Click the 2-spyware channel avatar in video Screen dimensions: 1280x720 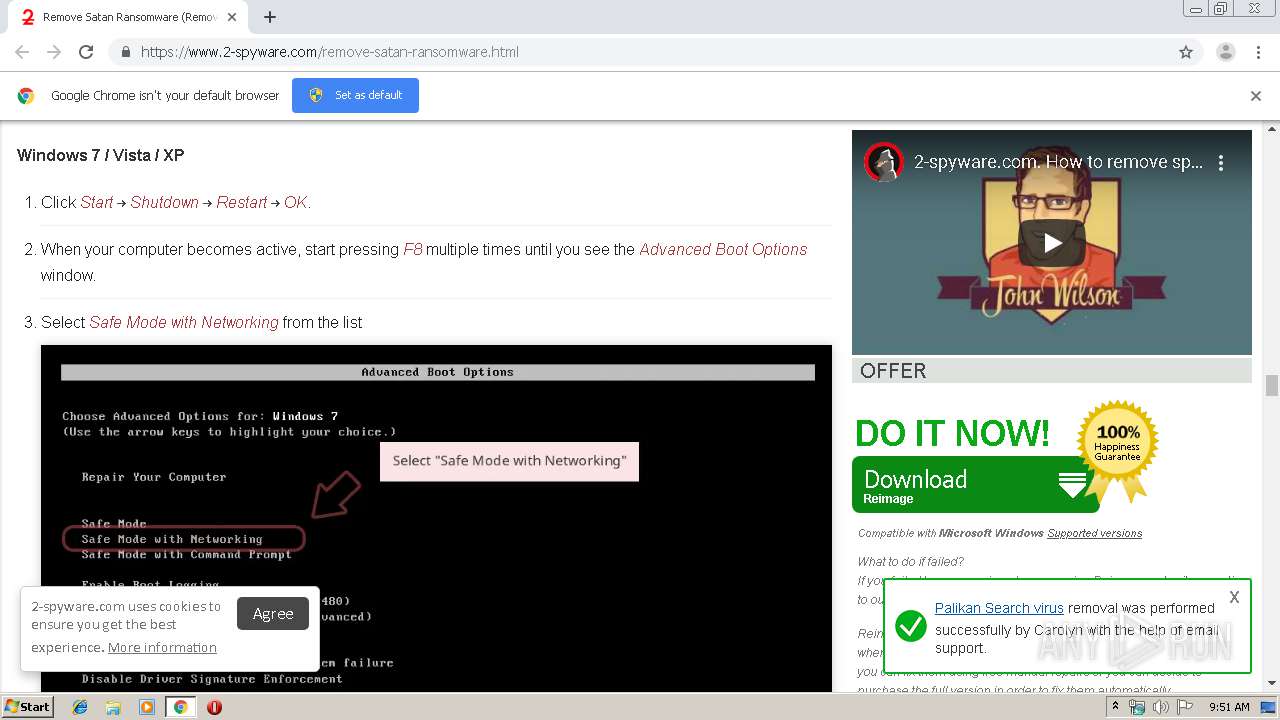point(884,162)
